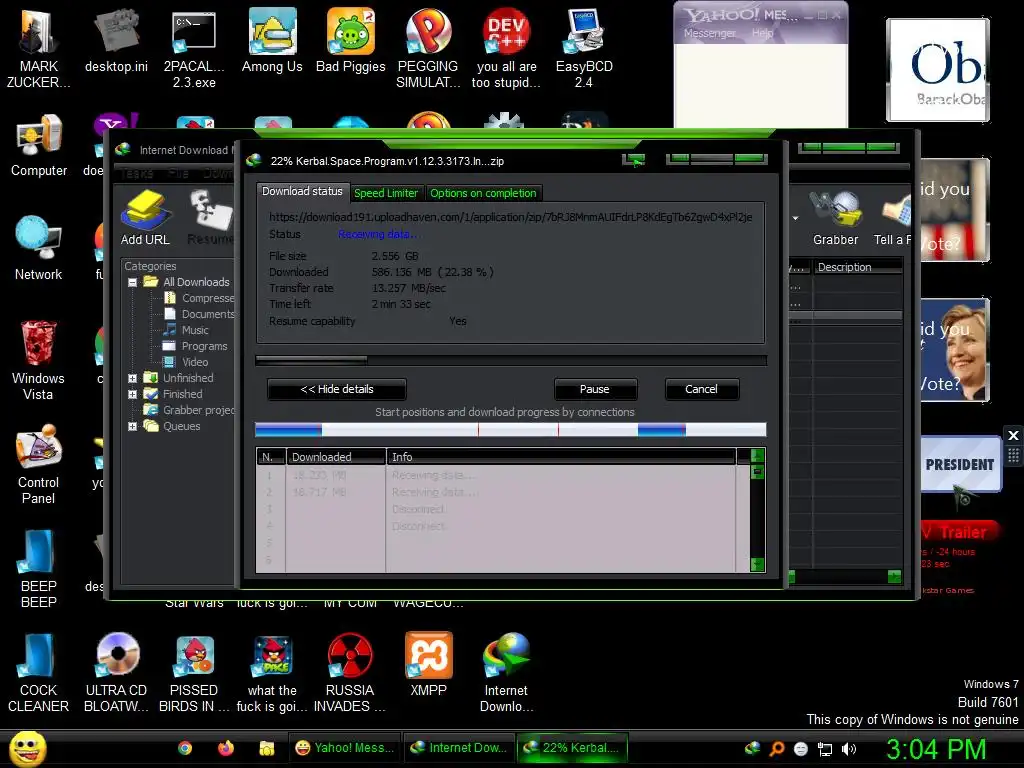Open Dev C++ 'you all are too stupid' icon
This screenshot has width=1024, height=768.
(x=506, y=47)
